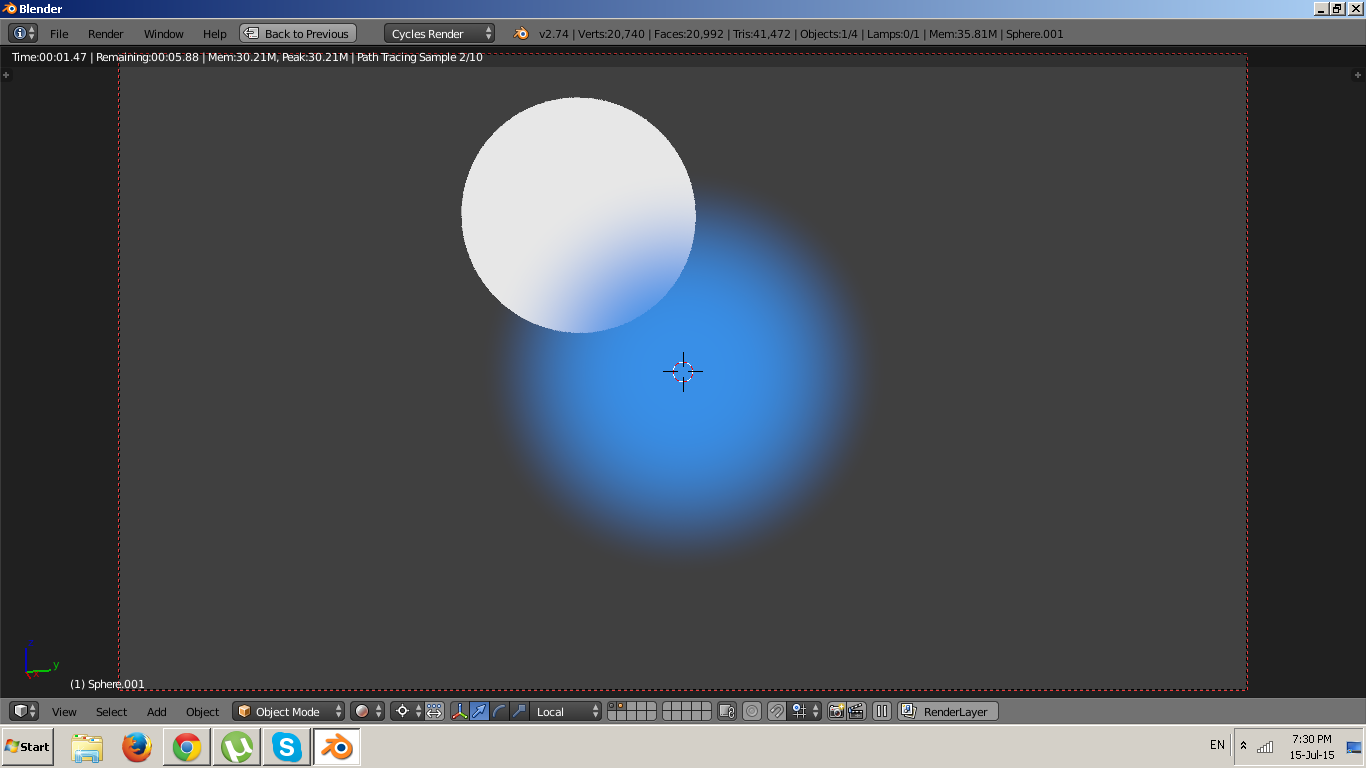
Task: Open the Info editor type selector
Action: pos(23,33)
